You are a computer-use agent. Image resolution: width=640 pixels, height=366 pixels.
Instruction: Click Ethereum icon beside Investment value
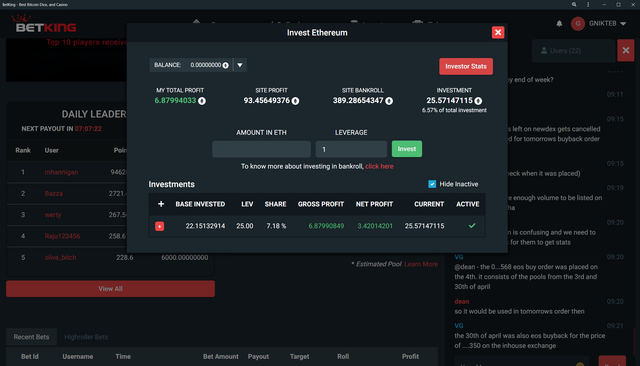(x=478, y=101)
